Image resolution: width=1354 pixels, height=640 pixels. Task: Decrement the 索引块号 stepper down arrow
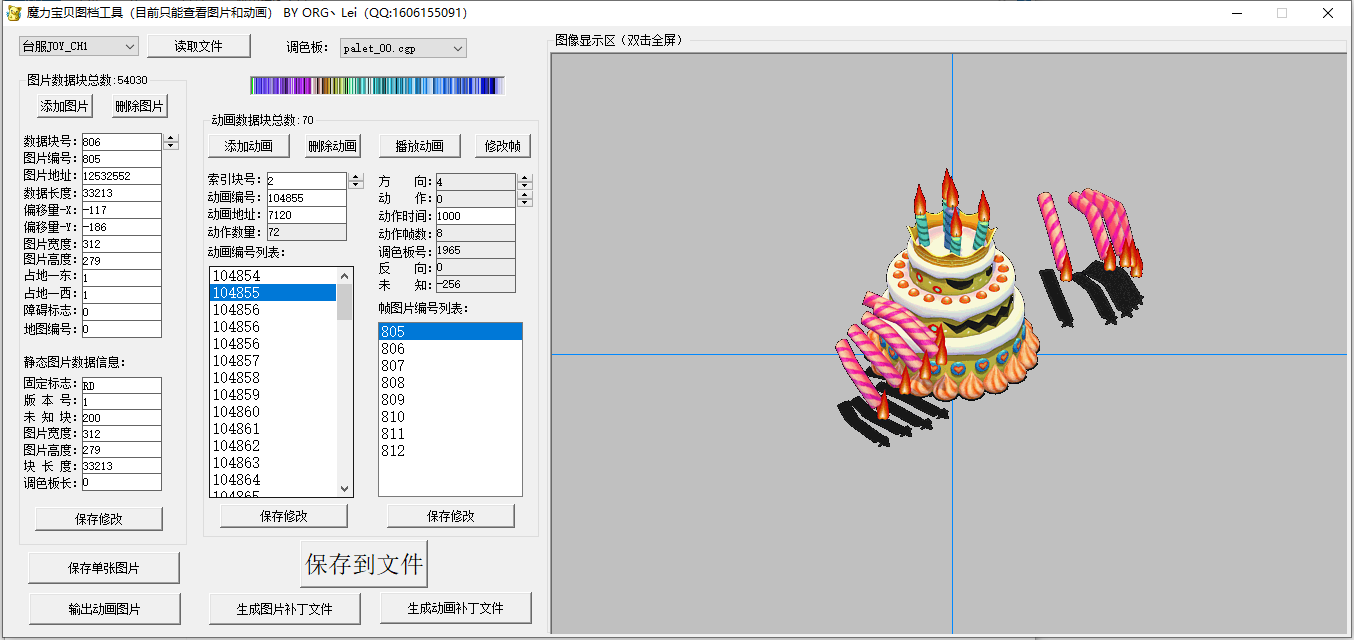(x=356, y=185)
